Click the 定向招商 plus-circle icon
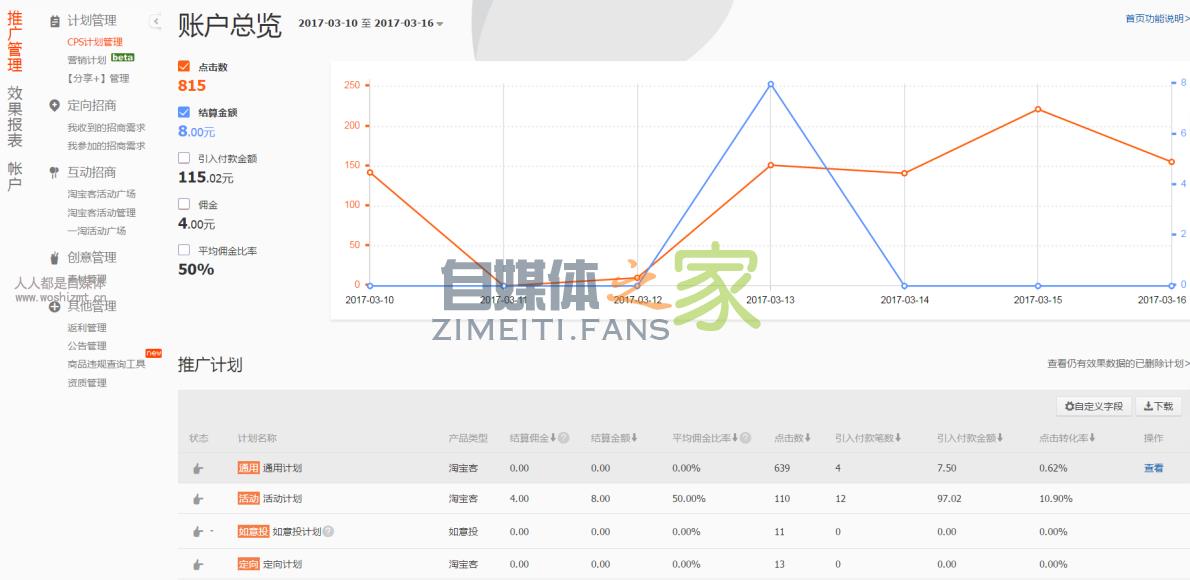The width and height of the screenshot is (1190, 580). [55, 104]
